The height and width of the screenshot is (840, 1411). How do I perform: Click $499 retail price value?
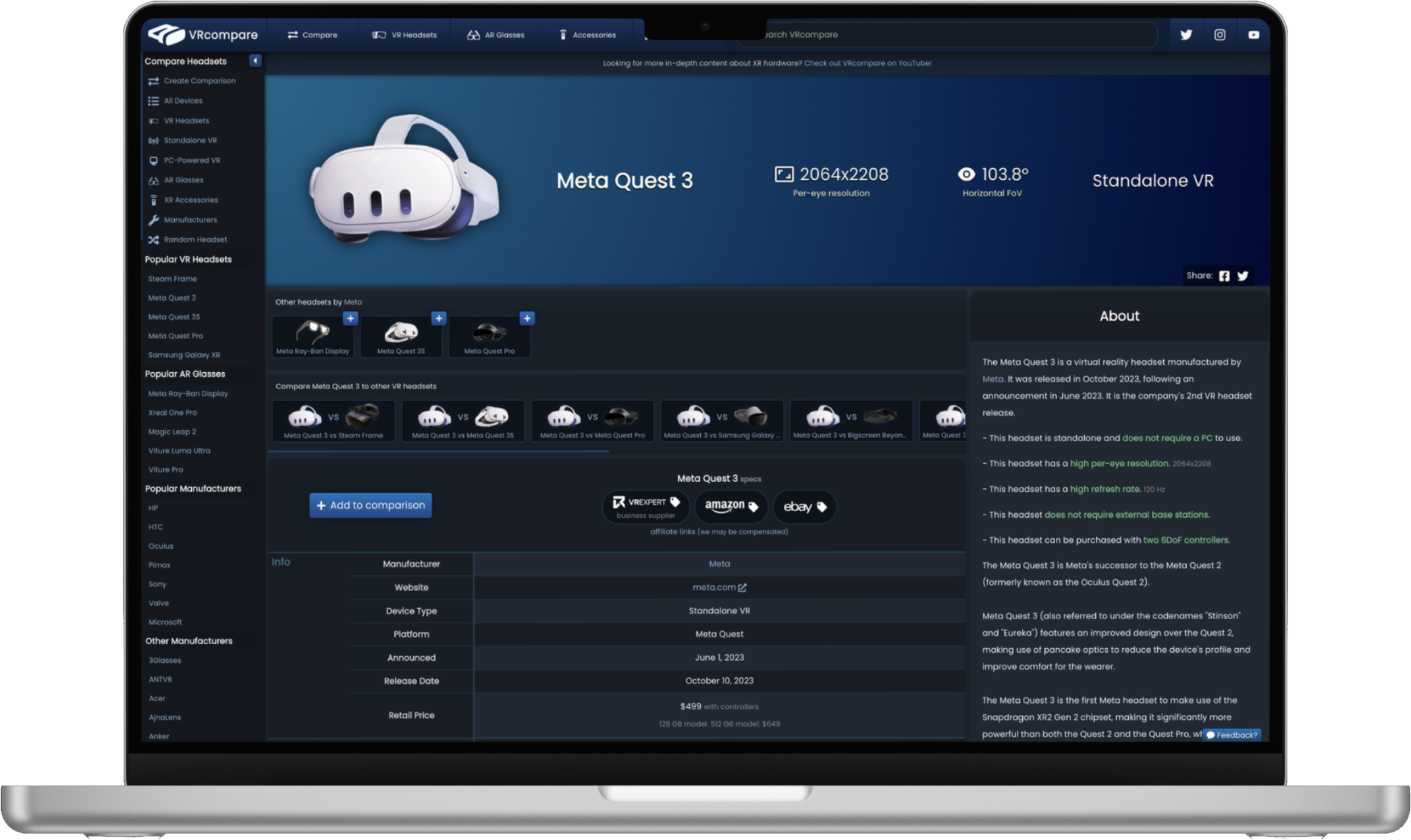point(690,706)
